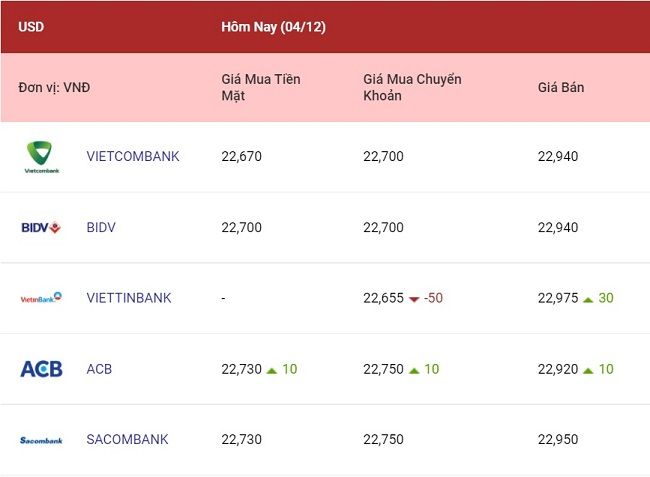Select the Hôm Nay (04/12) header
Image resolution: width=650 pixels, height=477 pixels.
(273, 27)
